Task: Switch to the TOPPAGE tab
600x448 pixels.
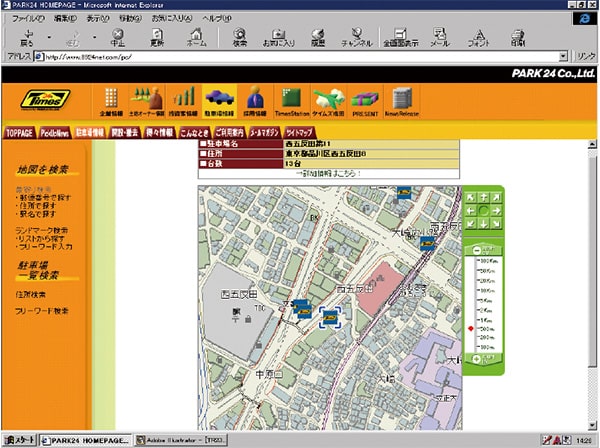Action: pos(19,131)
